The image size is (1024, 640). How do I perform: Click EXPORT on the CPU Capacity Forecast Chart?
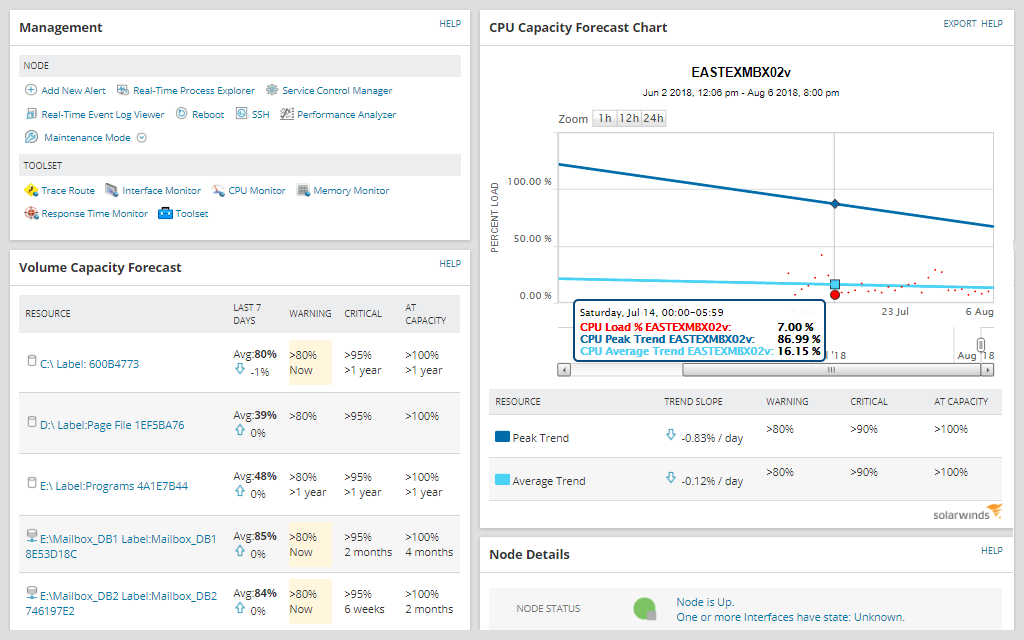(x=960, y=23)
